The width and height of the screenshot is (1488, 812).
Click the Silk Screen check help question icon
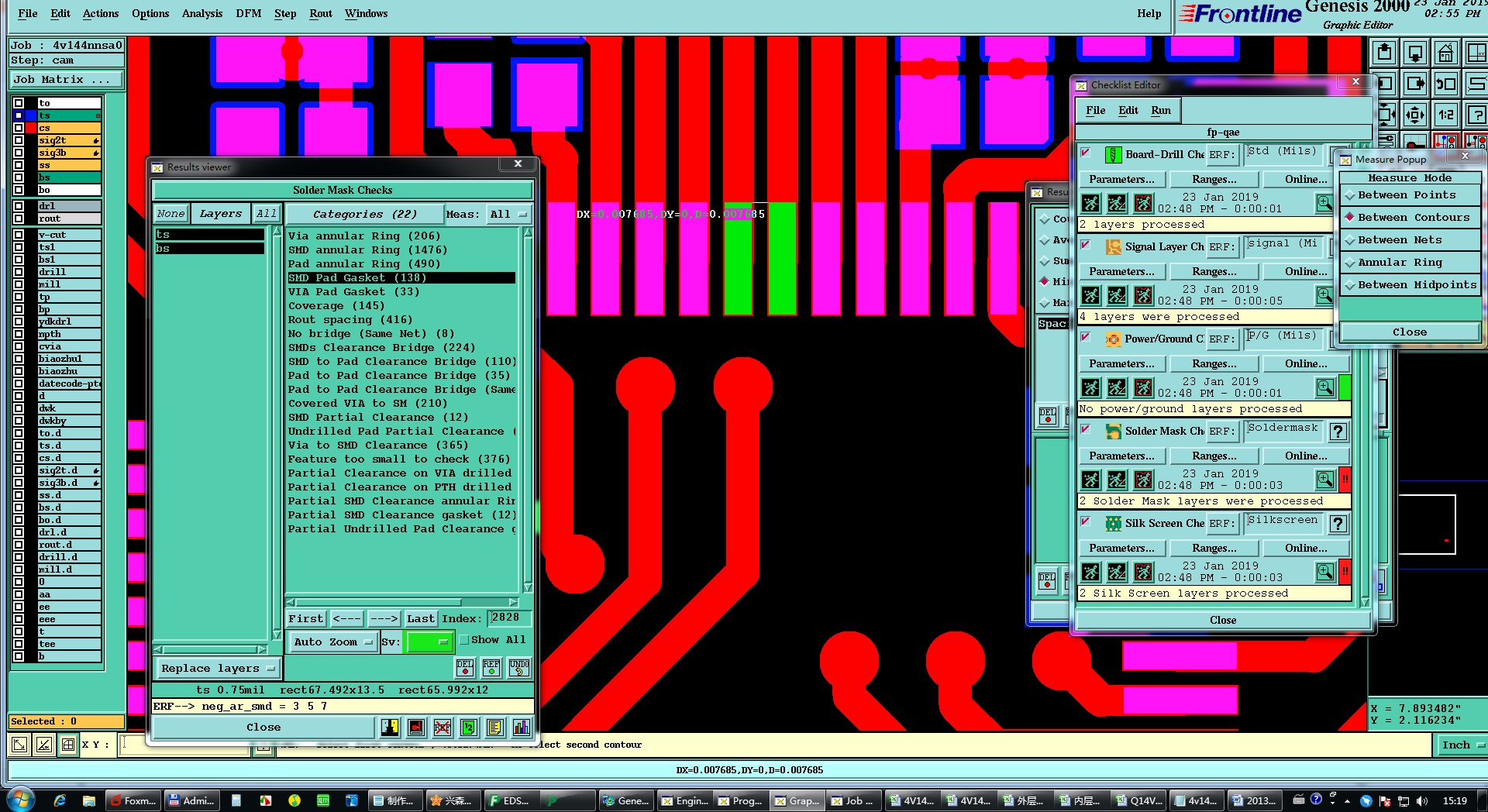(1338, 524)
